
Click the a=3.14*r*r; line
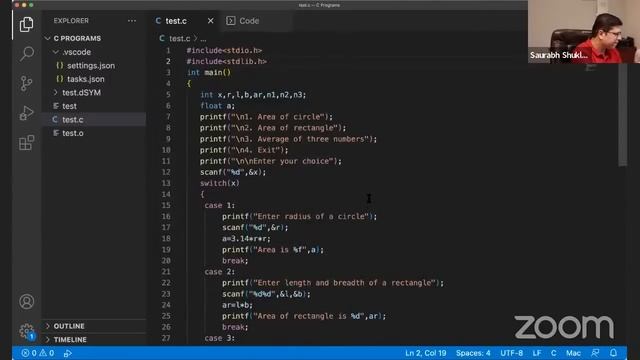click(x=246, y=239)
